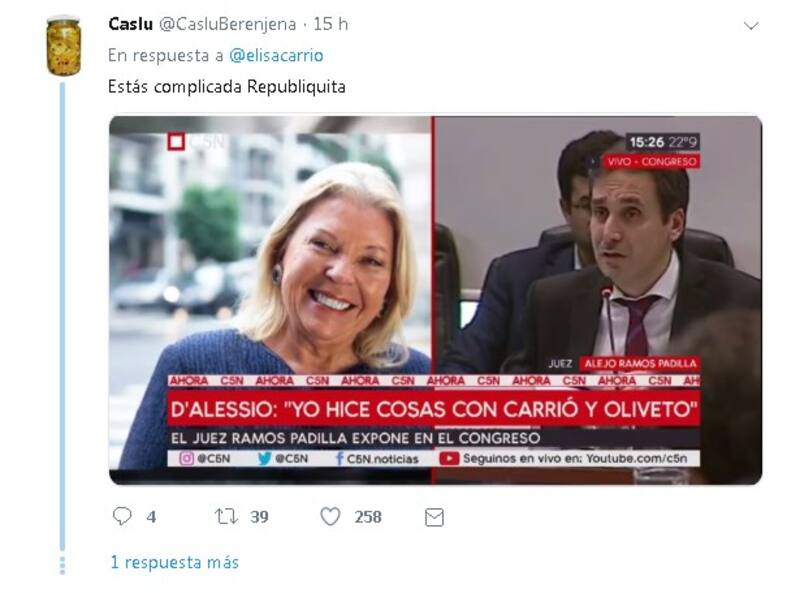
Task: Click the red D'ALESSIO headline banner in image
Action: 434,409
